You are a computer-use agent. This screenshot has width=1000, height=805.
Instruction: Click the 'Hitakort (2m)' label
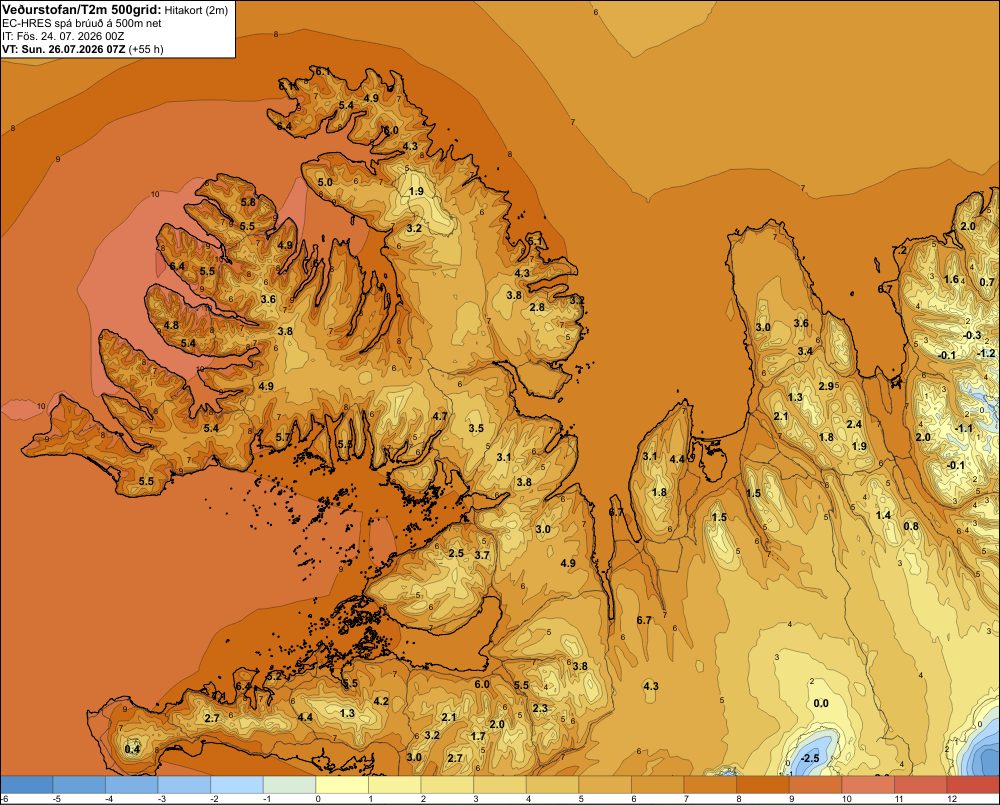coord(196,10)
